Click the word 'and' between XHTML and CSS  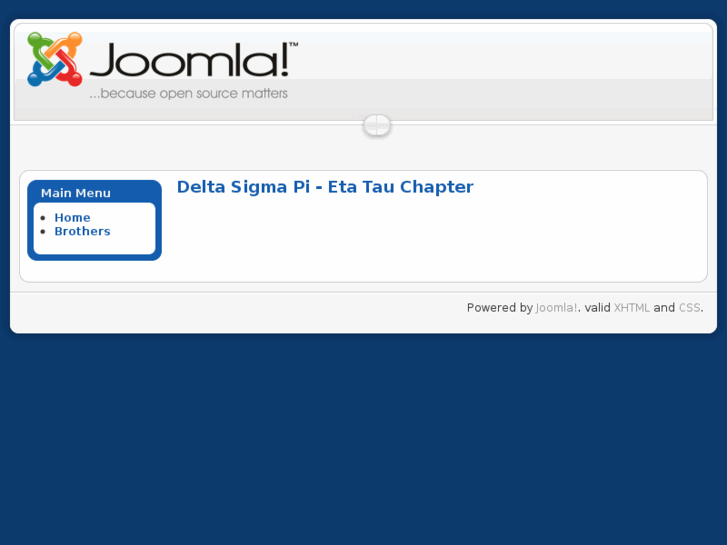(664, 308)
